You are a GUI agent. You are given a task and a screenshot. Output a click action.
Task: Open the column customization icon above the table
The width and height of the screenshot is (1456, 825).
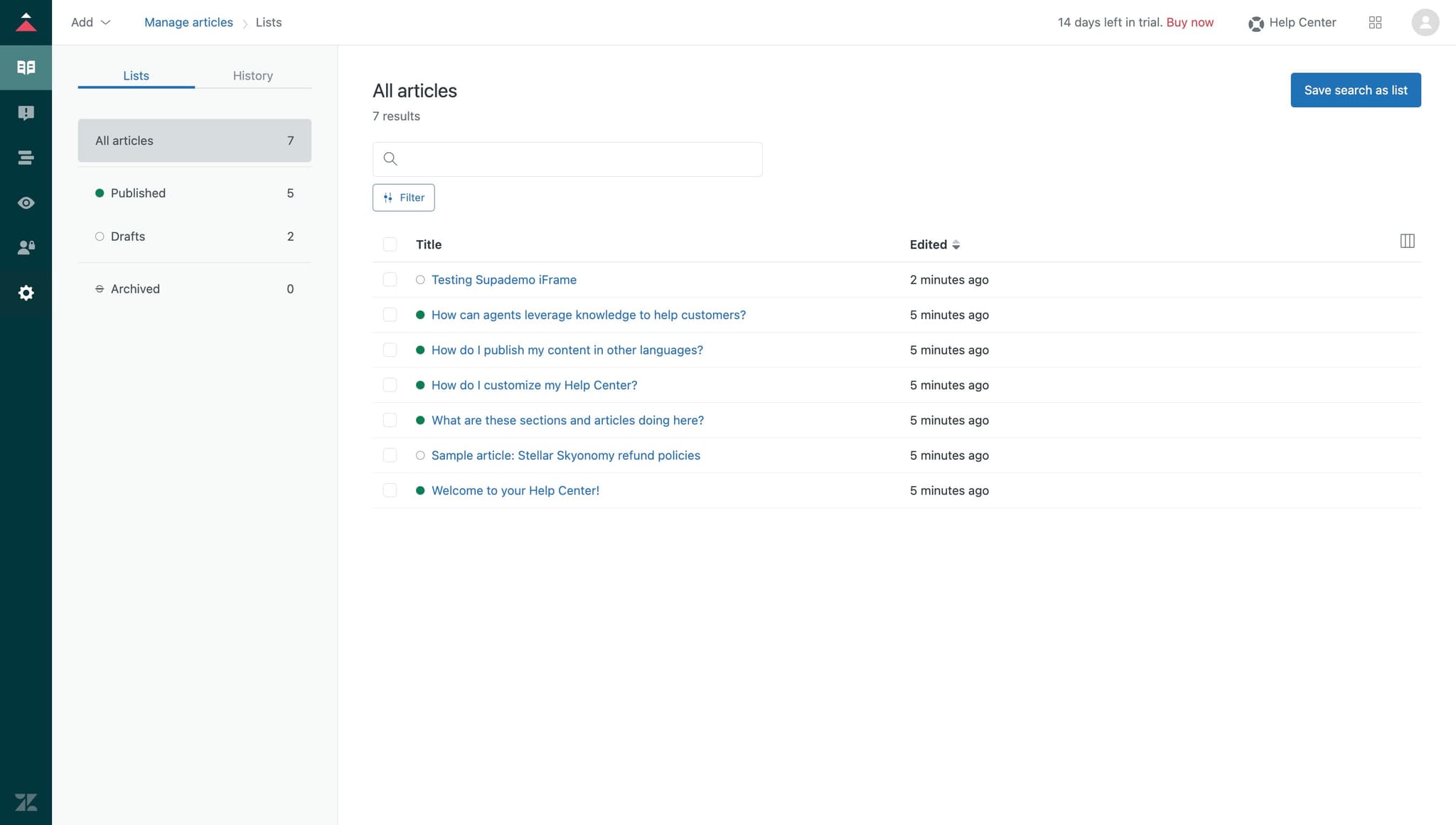tap(1408, 241)
